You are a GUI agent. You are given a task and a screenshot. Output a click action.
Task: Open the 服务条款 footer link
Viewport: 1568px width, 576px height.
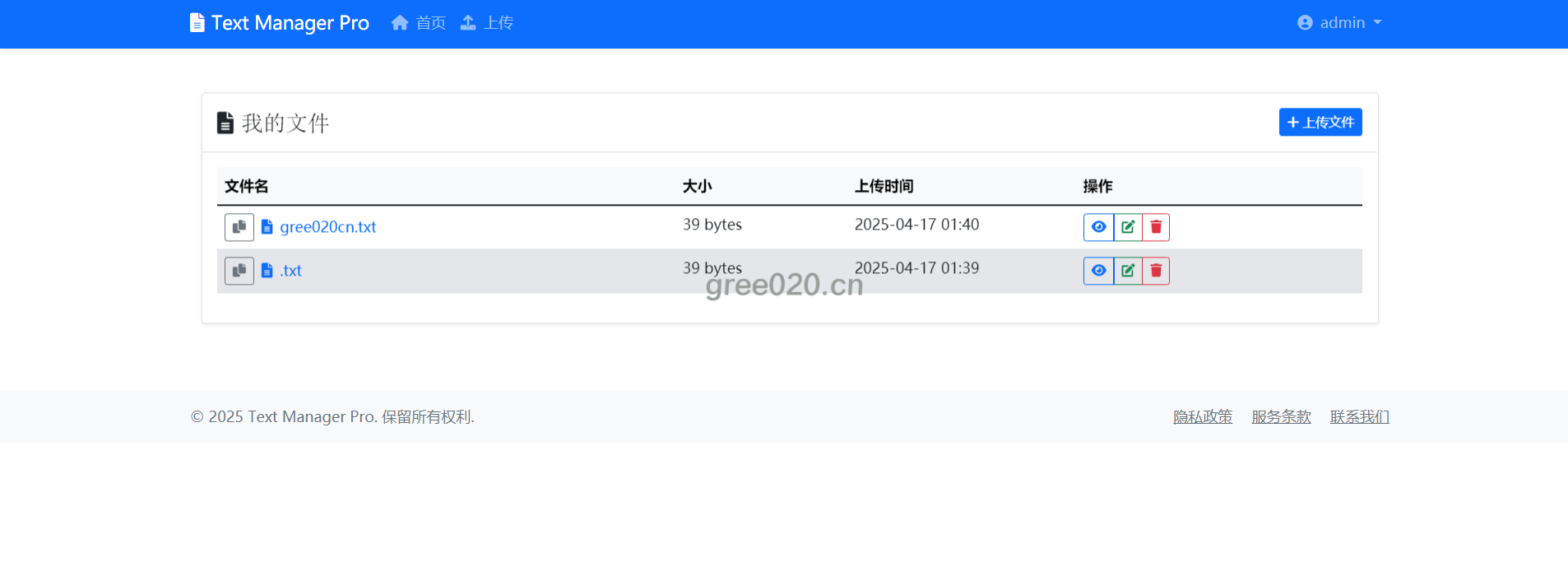tap(1281, 417)
